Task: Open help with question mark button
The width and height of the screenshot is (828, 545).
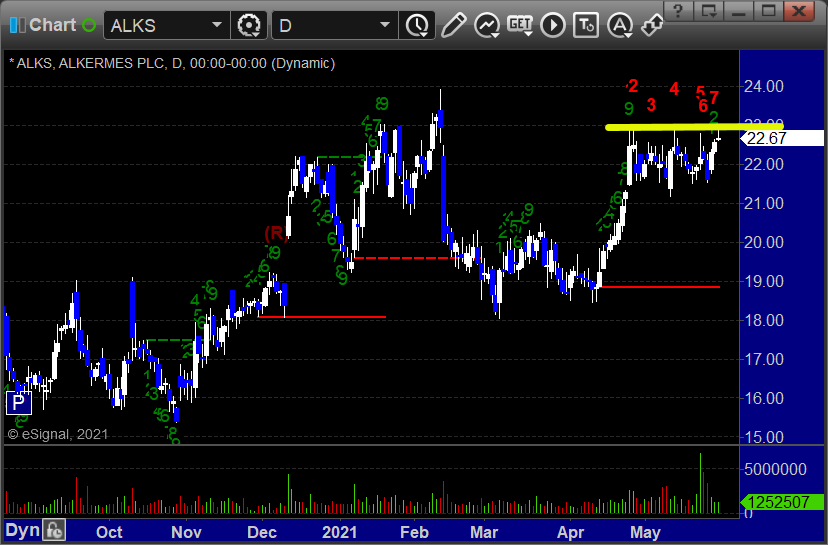Action: [679, 11]
